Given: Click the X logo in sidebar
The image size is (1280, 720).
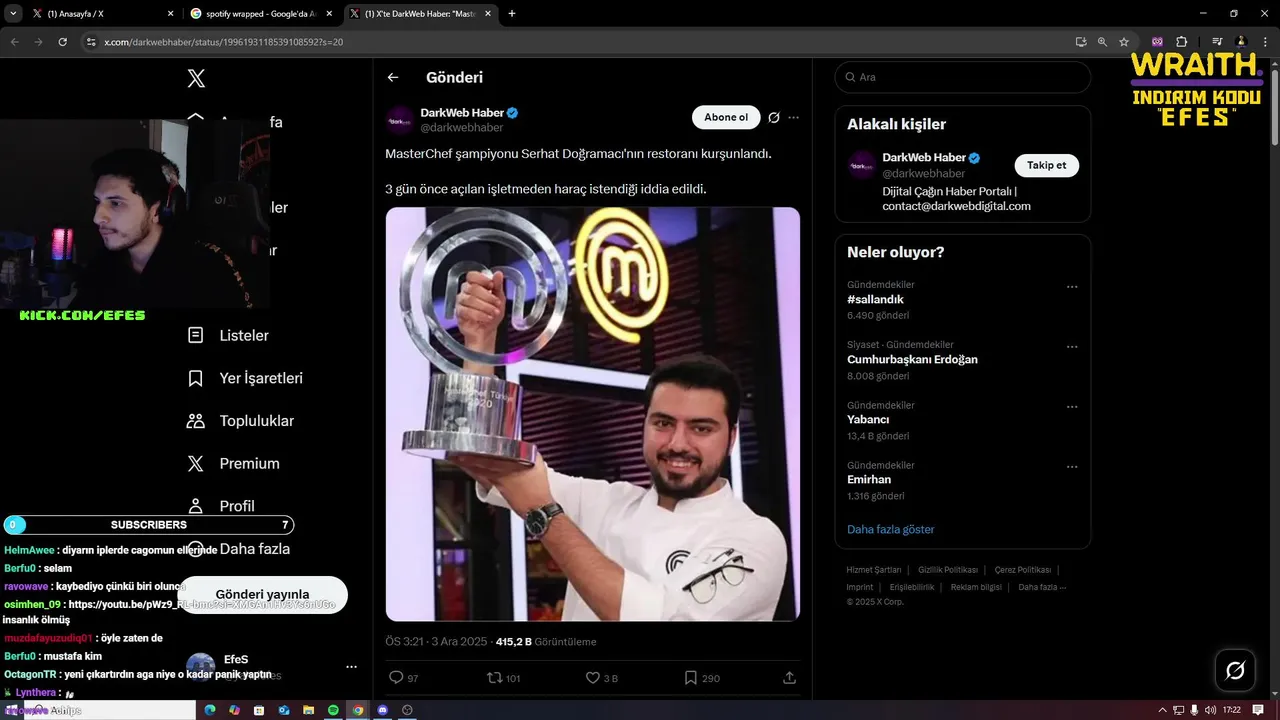Looking at the screenshot, I should [196, 78].
